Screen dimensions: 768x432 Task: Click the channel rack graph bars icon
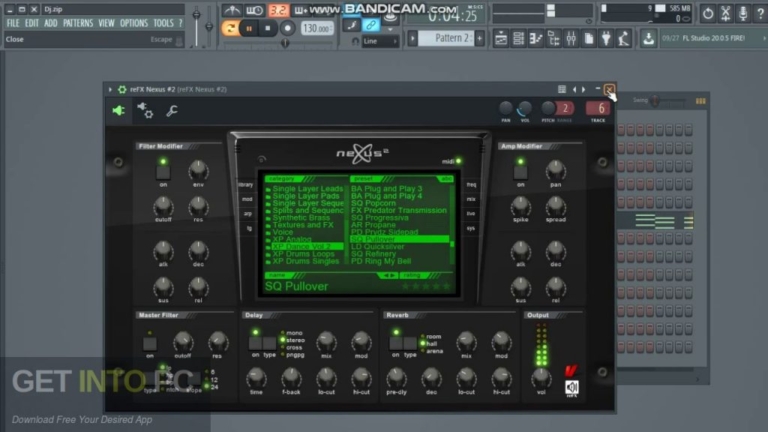tap(700, 101)
